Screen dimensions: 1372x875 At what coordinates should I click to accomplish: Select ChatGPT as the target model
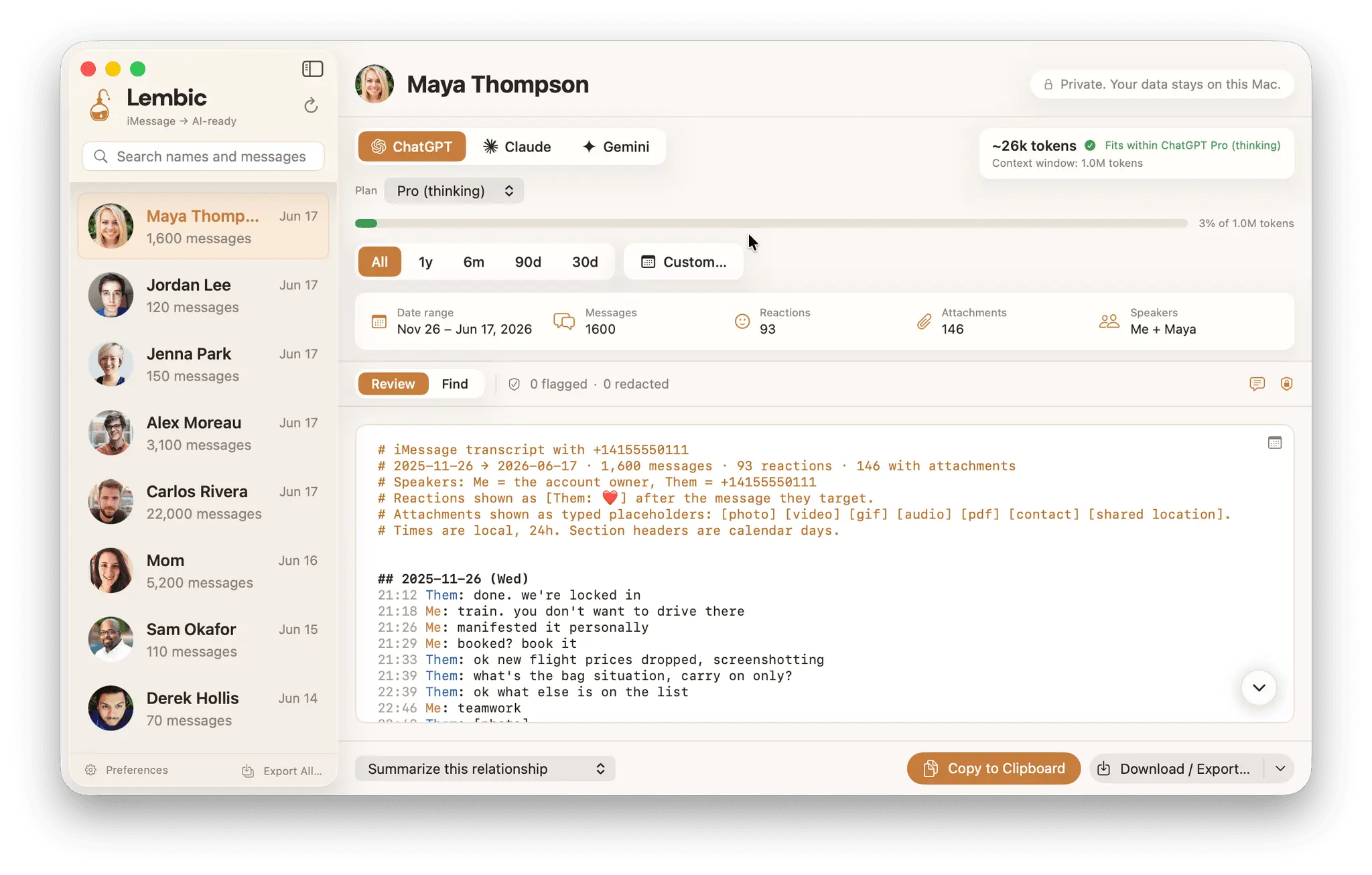click(x=411, y=147)
